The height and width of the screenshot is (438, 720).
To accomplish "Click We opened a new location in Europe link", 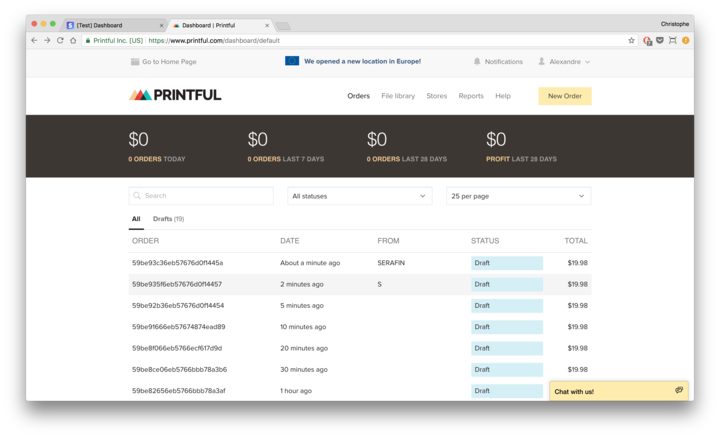I will pos(362,61).
